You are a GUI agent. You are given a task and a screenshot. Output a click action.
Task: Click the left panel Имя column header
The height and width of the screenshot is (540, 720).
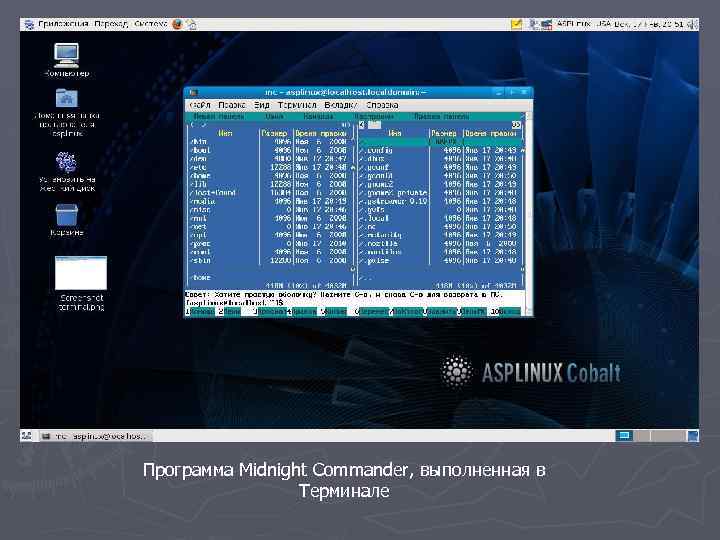pos(225,133)
